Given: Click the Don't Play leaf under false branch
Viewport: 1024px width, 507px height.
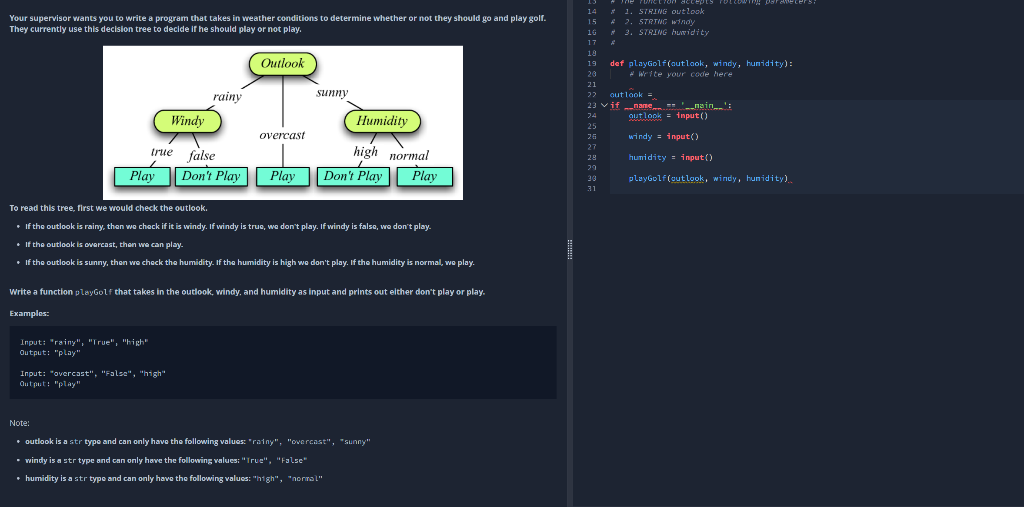Looking at the screenshot, I should 211,176.
